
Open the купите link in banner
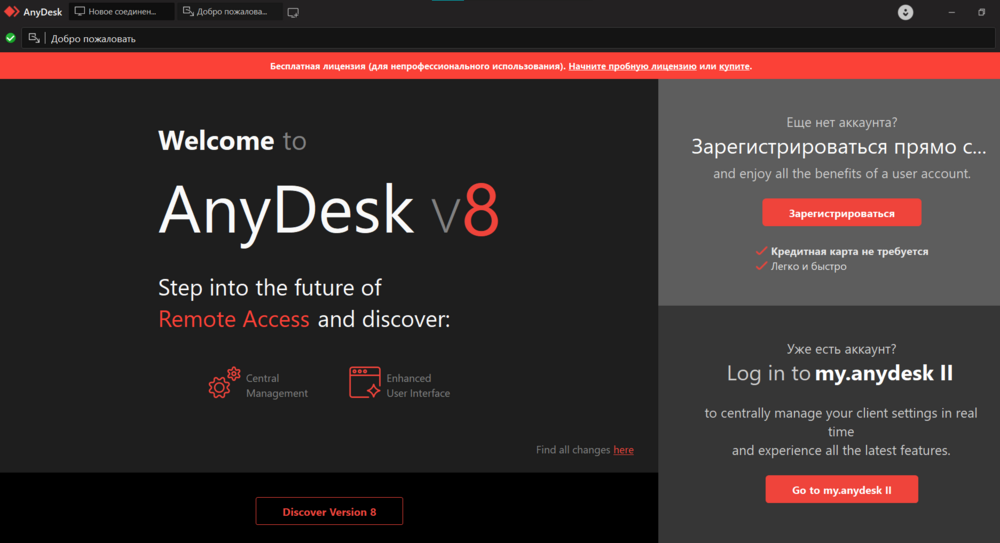pyautogui.click(x=734, y=66)
